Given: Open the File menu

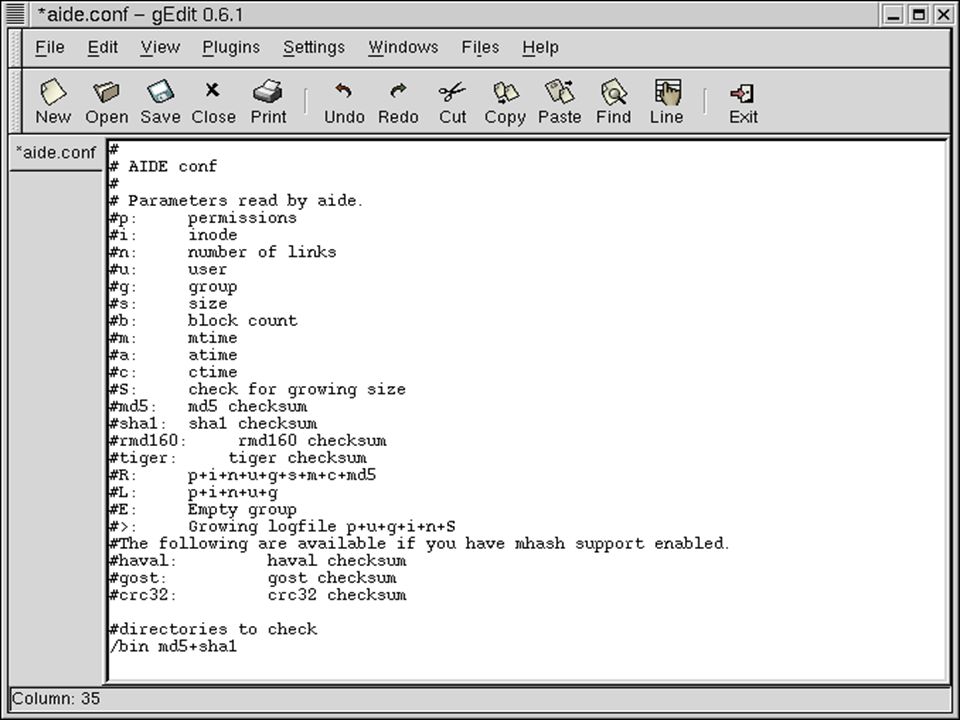Looking at the screenshot, I should (x=50, y=47).
